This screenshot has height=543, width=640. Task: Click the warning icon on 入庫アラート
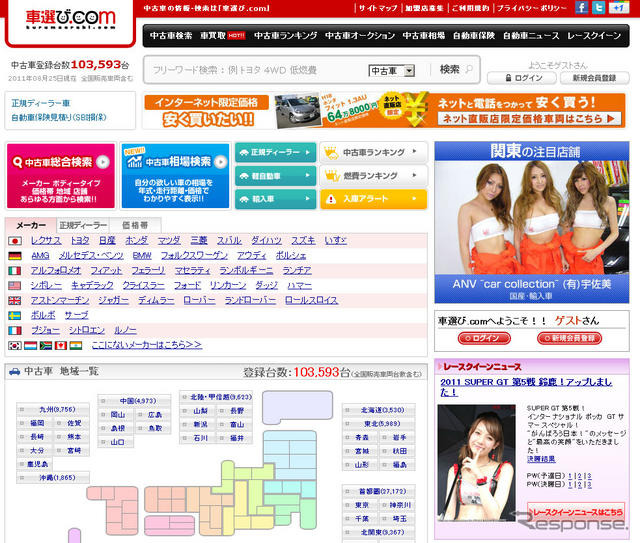point(331,199)
